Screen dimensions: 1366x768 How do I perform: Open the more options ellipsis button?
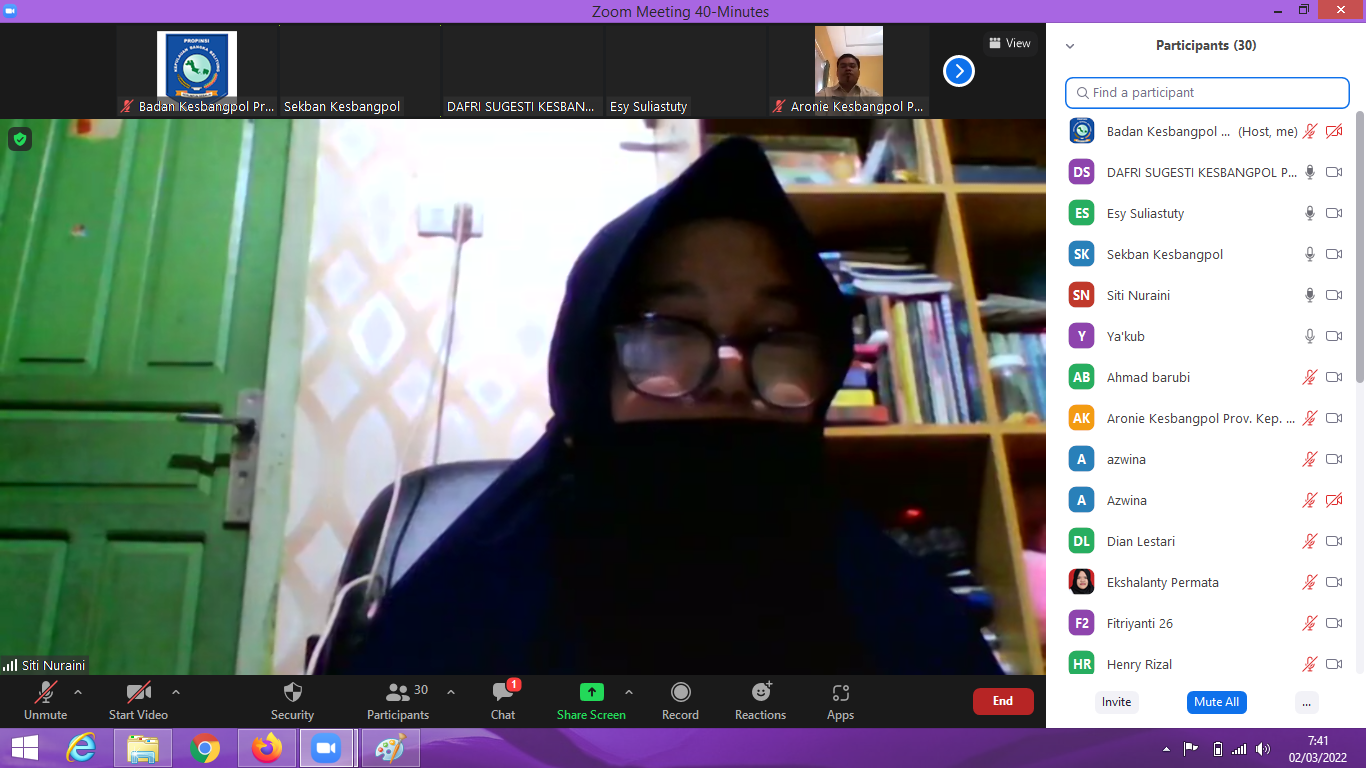click(x=1305, y=702)
